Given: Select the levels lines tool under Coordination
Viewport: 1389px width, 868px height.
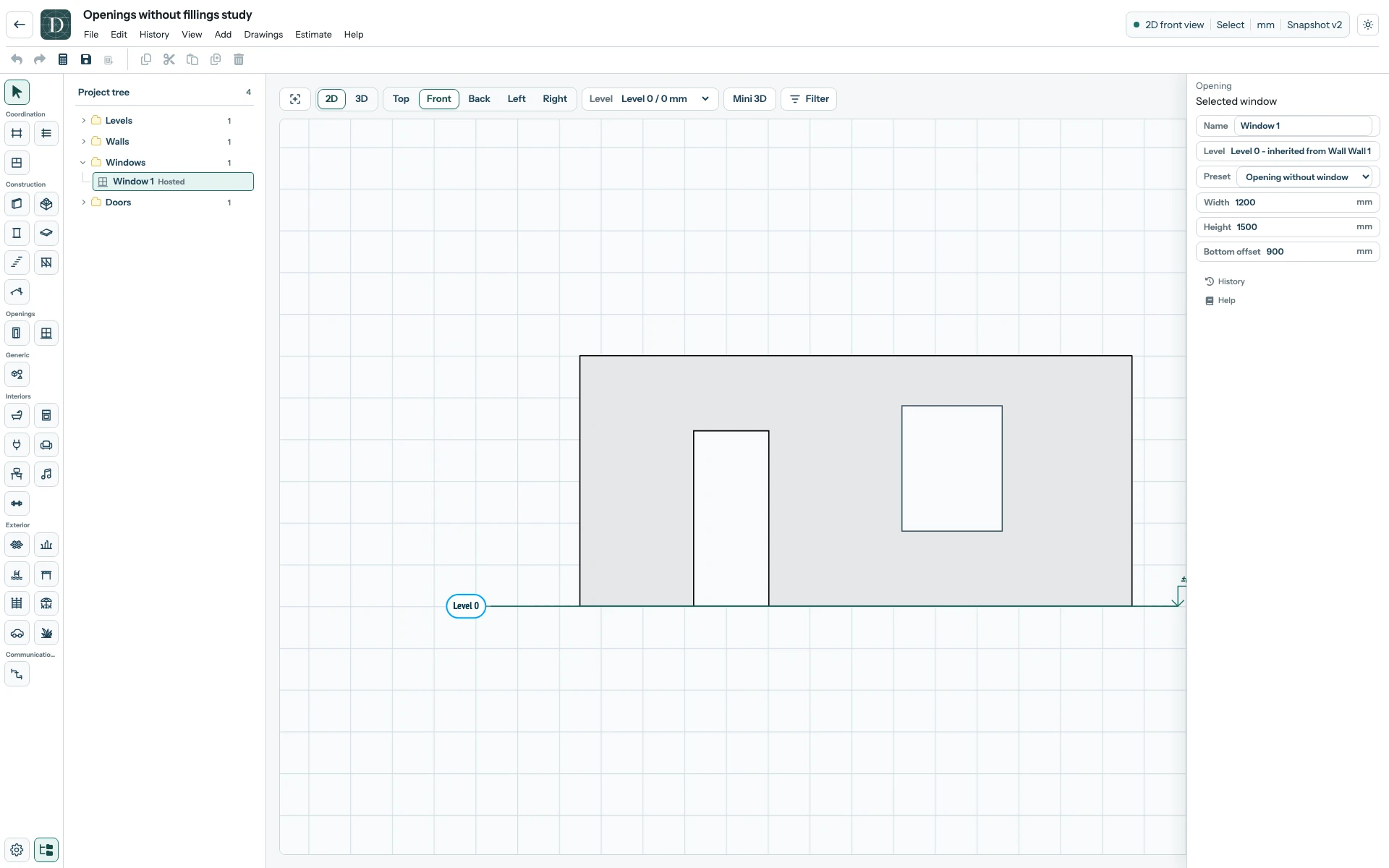Looking at the screenshot, I should point(46,133).
